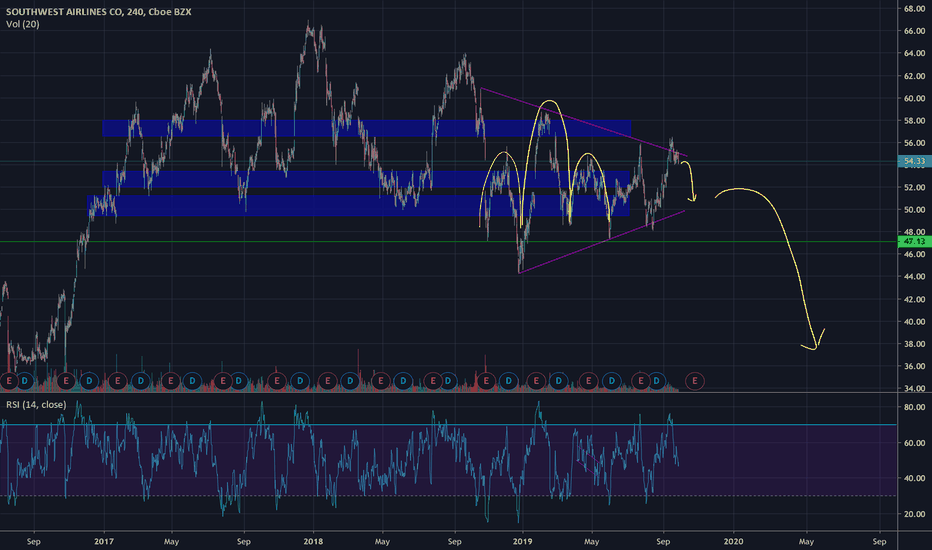
Task: Click the RSI dashed lower band line at 30
Action: pyautogui.click(x=448, y=496)
